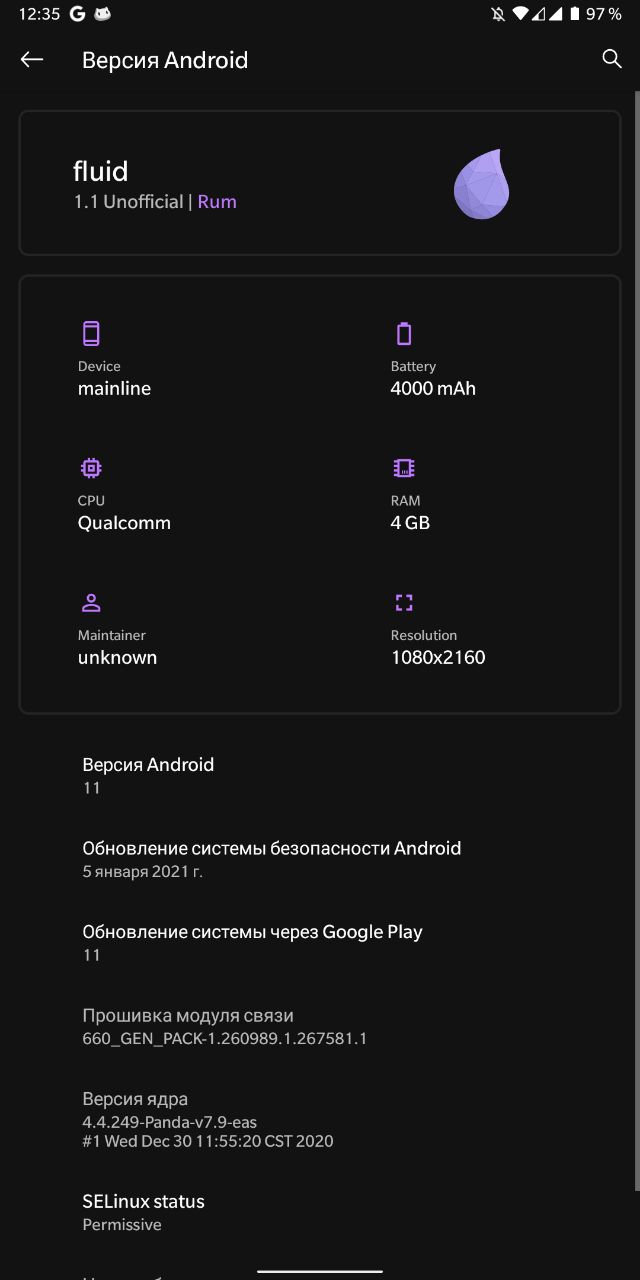
Task: Tap the bottom navigation gesture pill
Action: [x=320, y=1272]
